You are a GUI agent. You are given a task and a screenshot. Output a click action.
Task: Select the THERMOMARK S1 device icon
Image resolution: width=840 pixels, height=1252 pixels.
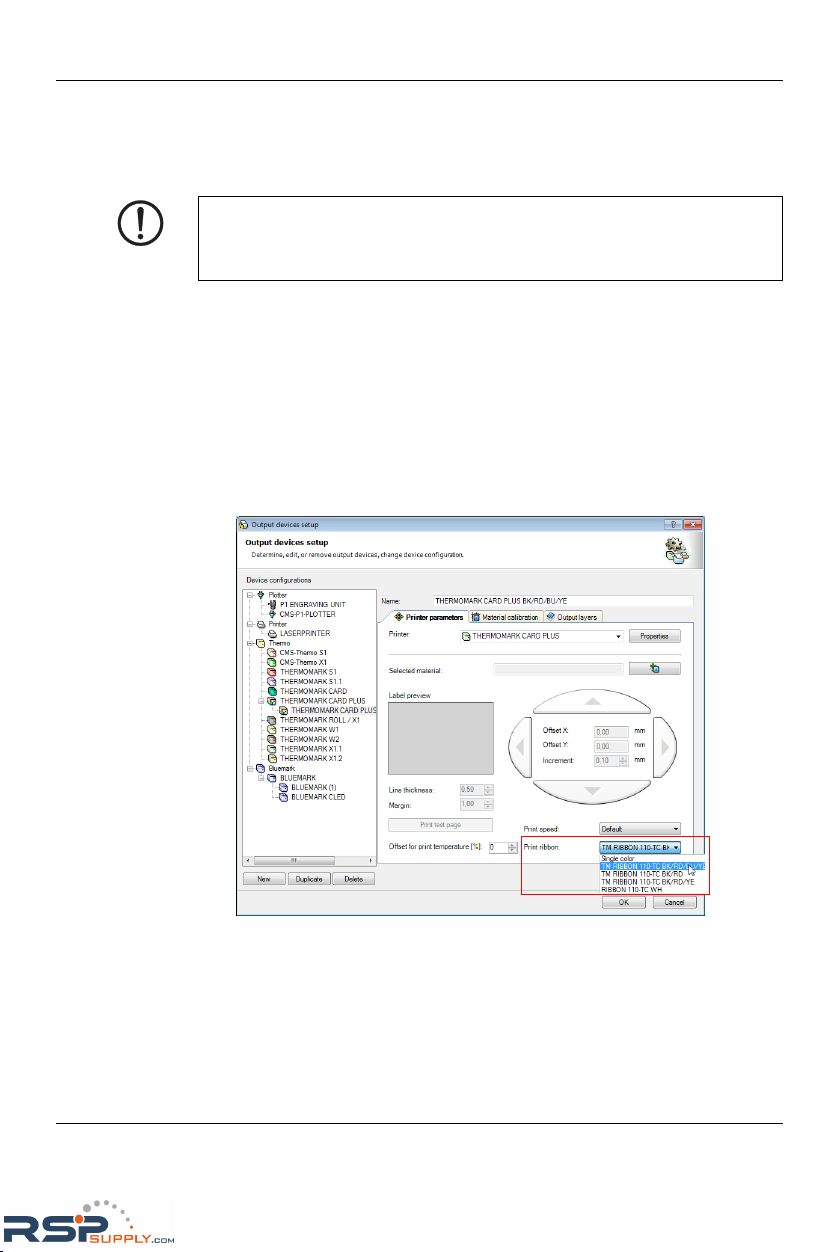click(x=272, y=672)
